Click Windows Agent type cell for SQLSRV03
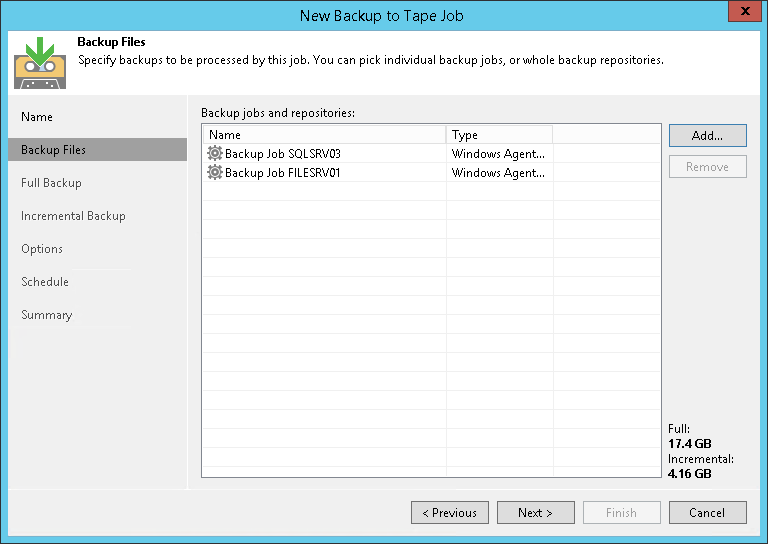Viewport: 768px width, 544px height. pos(498,154)
